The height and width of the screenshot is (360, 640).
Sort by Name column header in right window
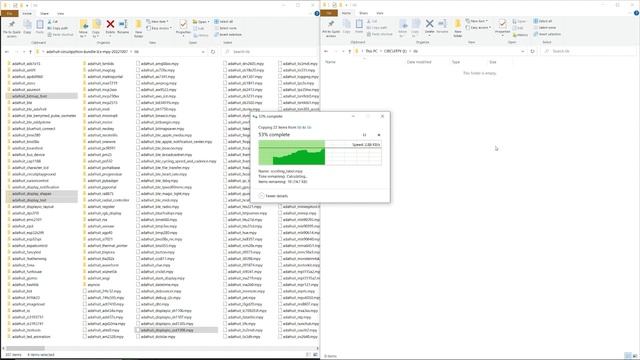coord(331,62)
